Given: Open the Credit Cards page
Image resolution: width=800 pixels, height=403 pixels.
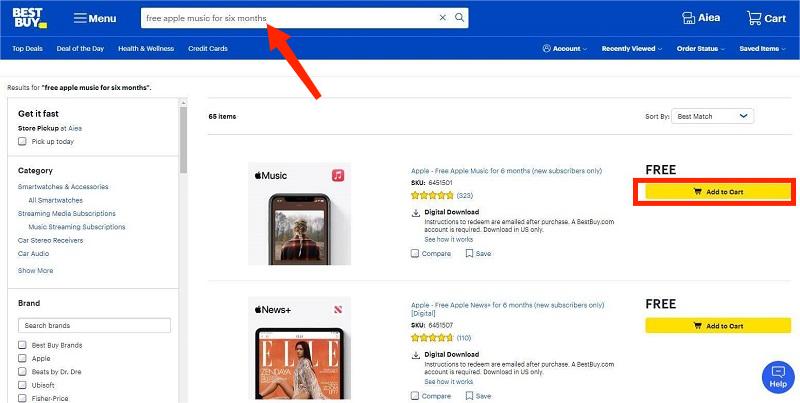Looking at the screenshot, I should coord(208,48).
